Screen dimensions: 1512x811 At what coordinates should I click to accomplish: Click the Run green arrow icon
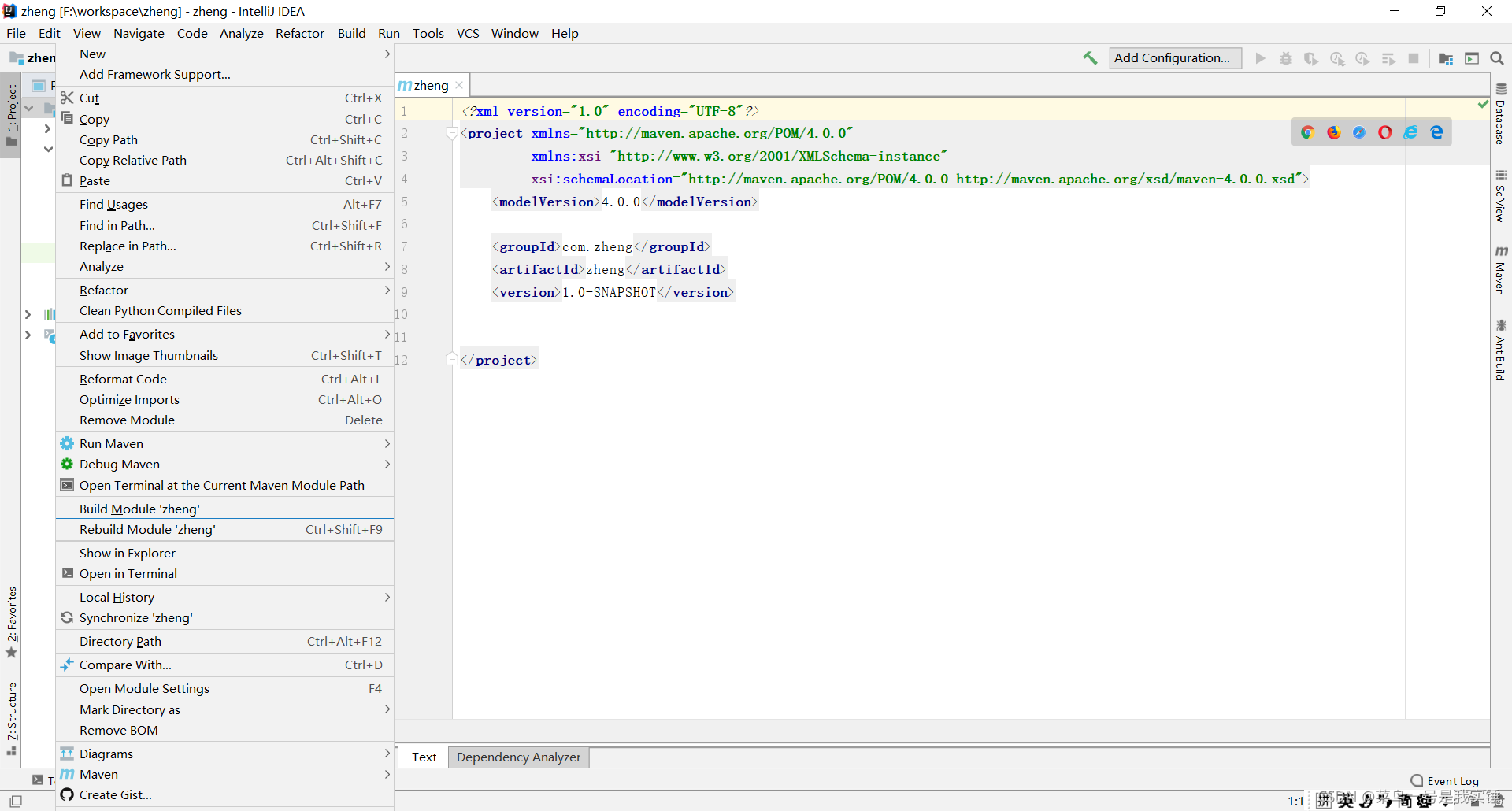1261,58
